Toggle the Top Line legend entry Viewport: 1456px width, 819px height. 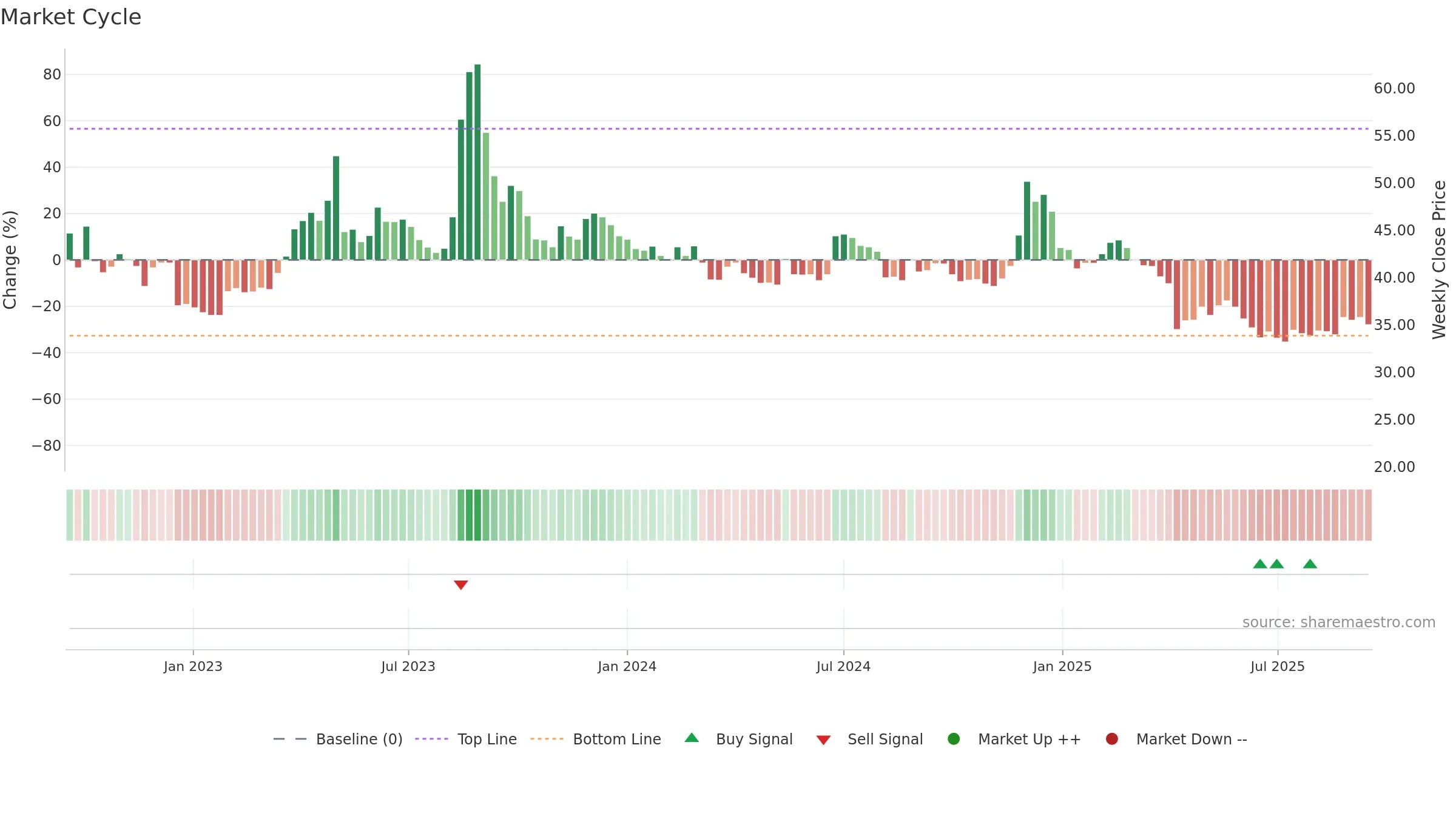[466, 739]
